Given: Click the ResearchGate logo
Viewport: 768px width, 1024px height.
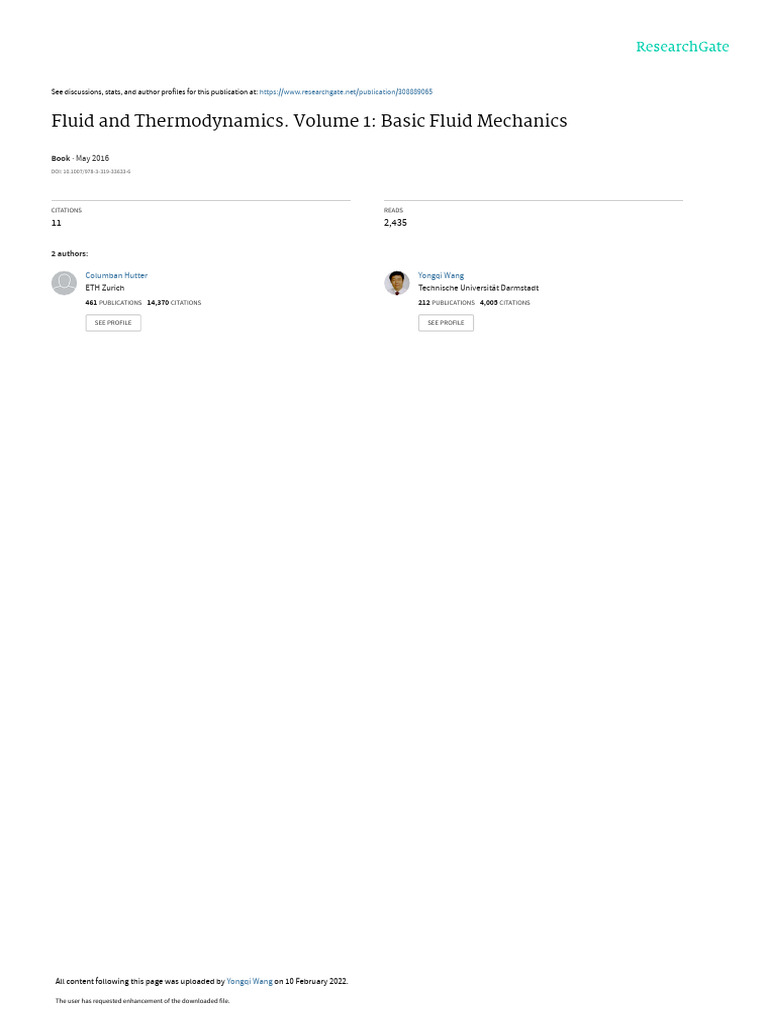Looking at the screenshot, I should click(x=682, y=47).
